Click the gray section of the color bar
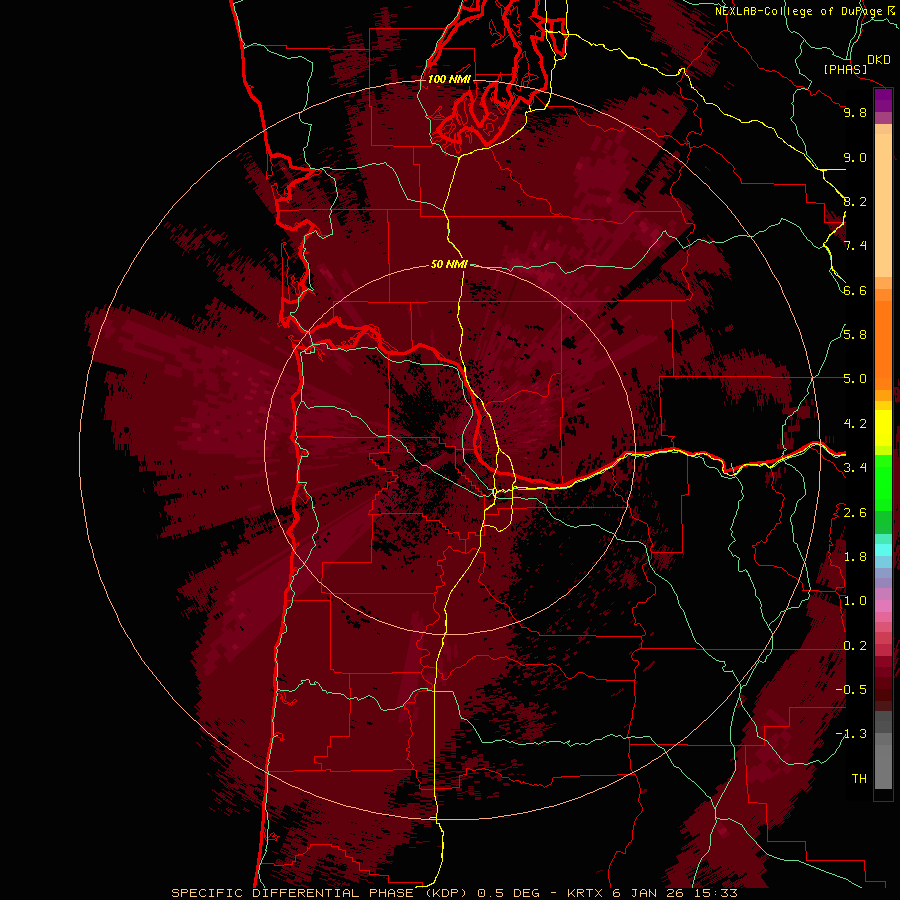Image resolution: width=900 pixels, height=900 pixels. (883, 749)
